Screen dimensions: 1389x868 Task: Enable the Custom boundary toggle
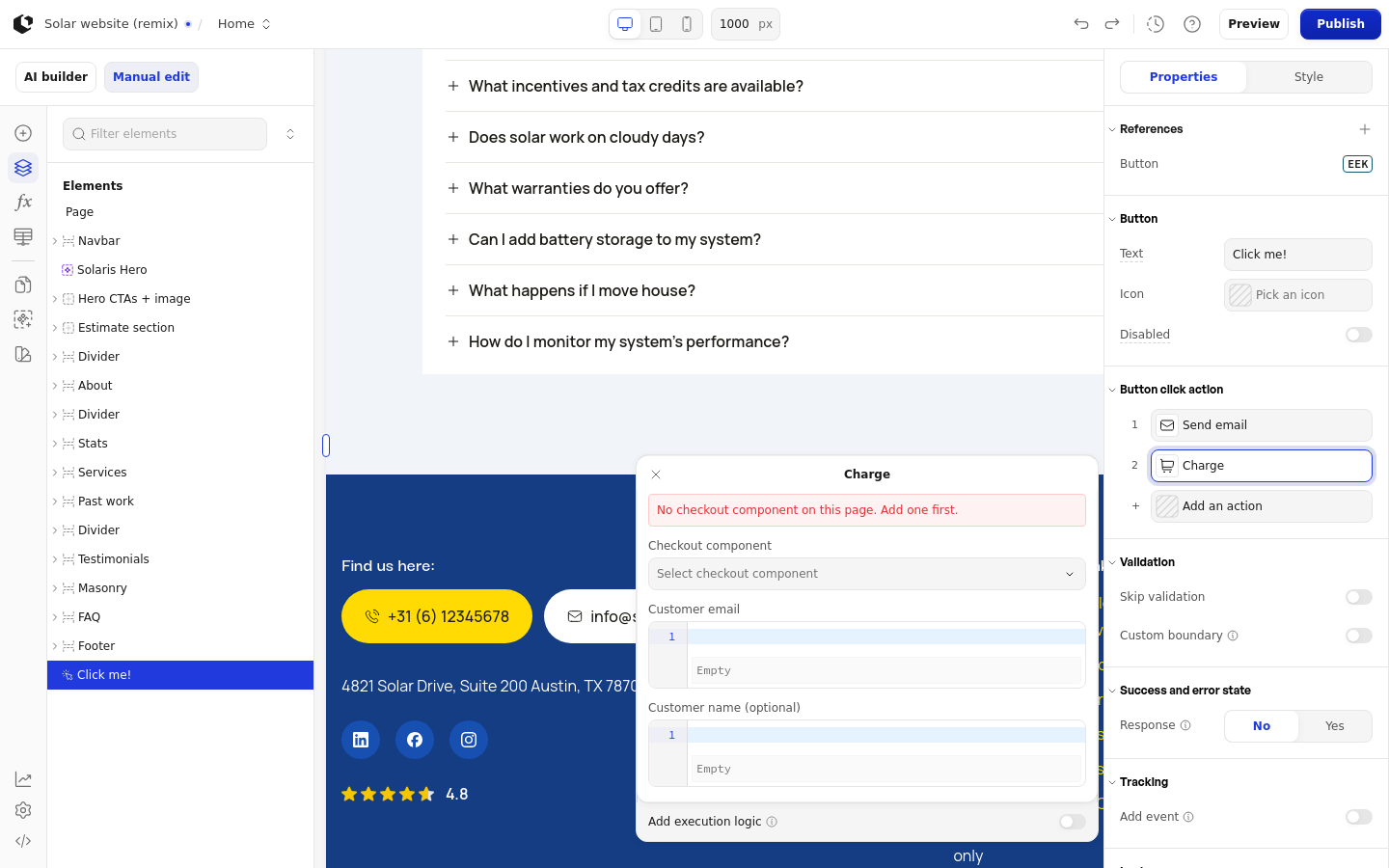1358,636
